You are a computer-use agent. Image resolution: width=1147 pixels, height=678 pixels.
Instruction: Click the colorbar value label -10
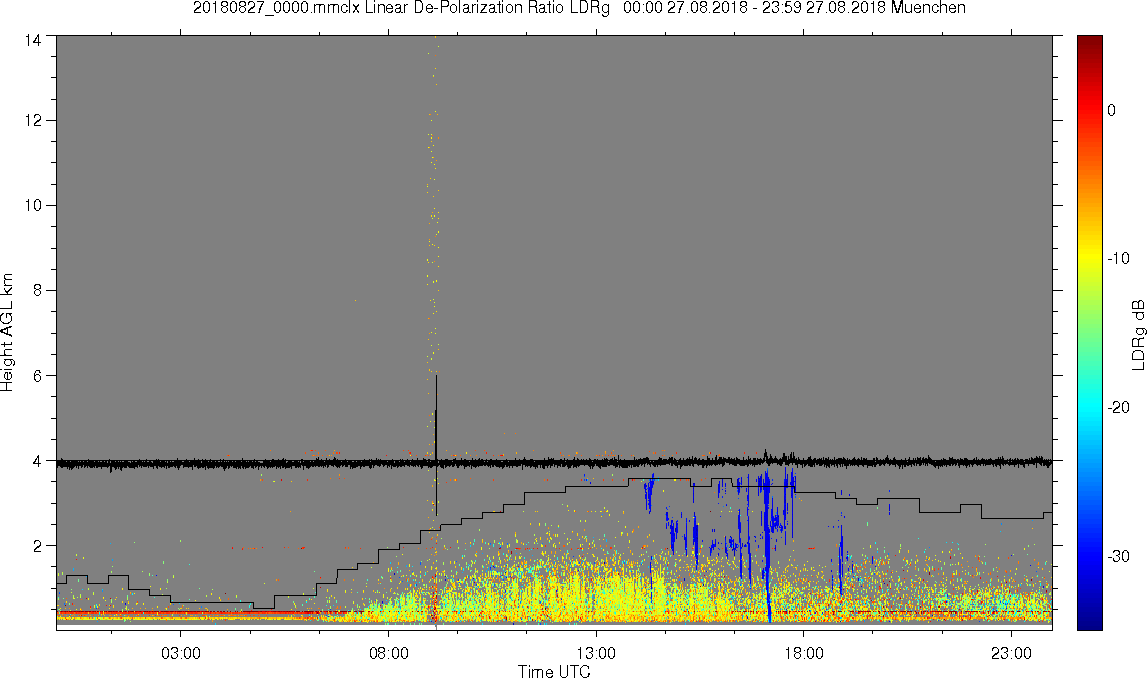click(1118, 258)
